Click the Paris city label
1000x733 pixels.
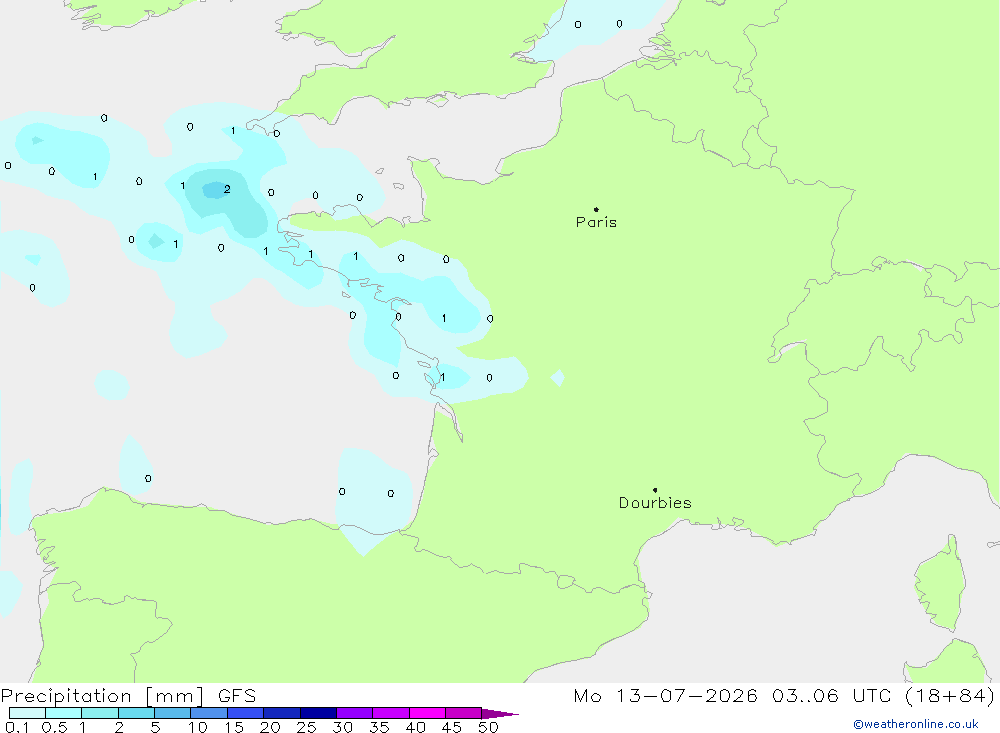coord(596,222)
